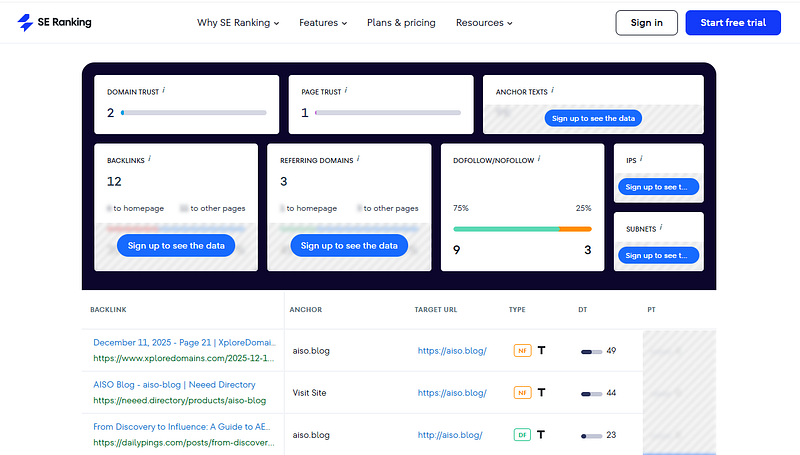Image resolution: width=800 pixels, height=455 pixels.
Task: Click the 25% nofollow percentage
Action: [x=584, y=208]
